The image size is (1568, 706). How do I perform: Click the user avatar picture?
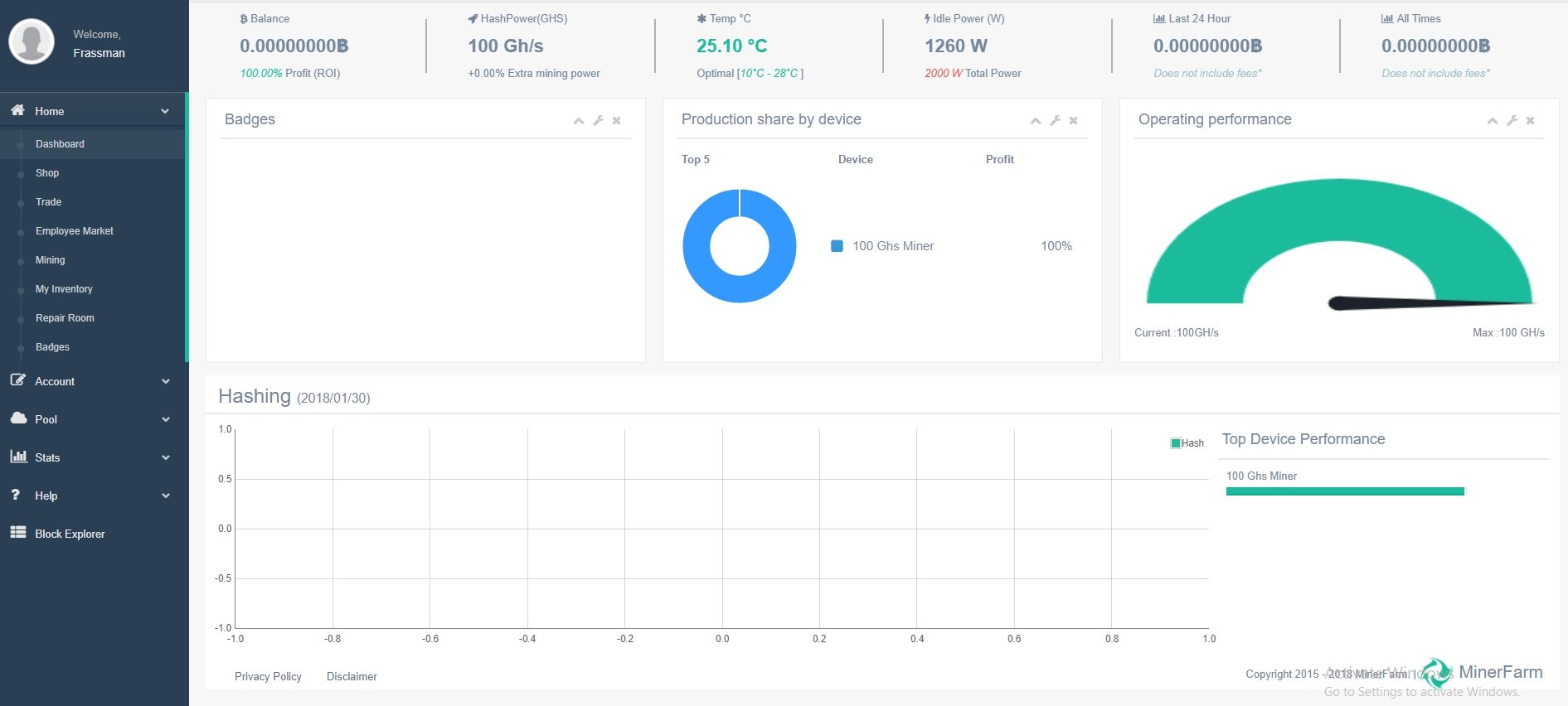coord(32,41)
